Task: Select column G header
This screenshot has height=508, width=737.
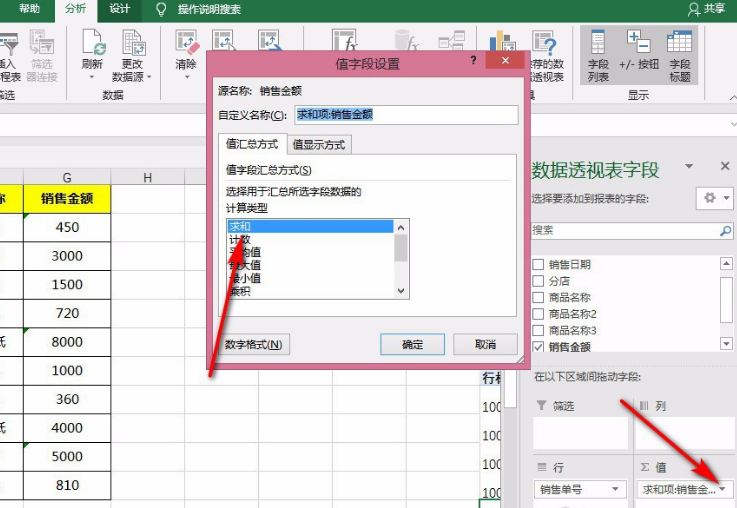Action: click(67, 177)
